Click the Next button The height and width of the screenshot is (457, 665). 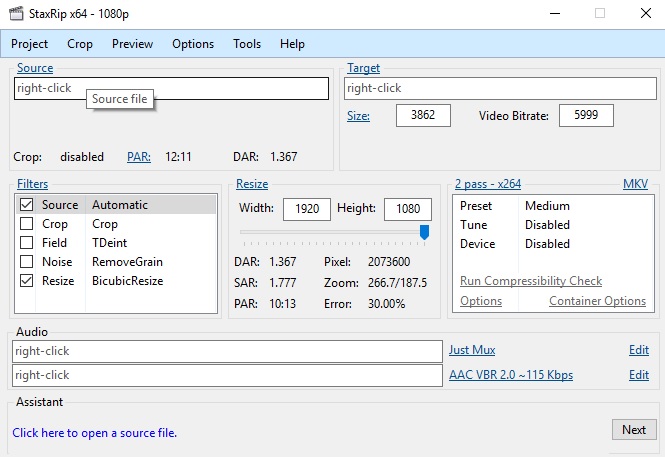pos(634,430)
